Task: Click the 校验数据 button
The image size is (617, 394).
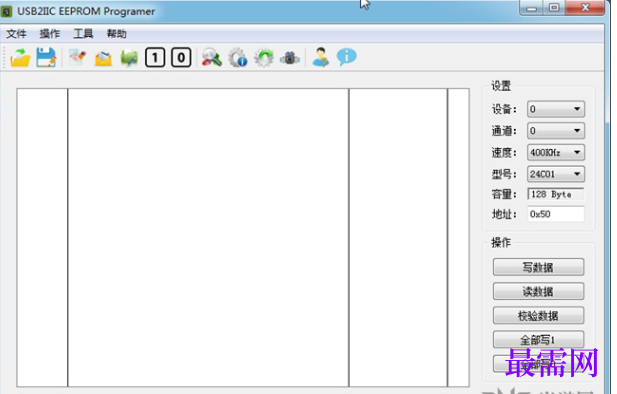Action: (538, 315)
